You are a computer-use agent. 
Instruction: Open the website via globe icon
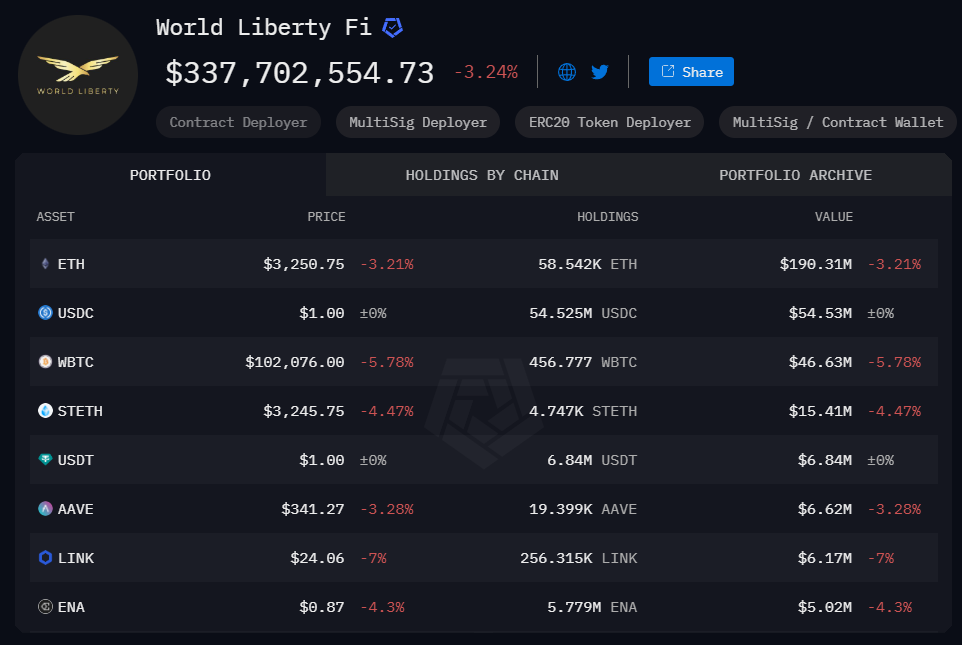(x=566, y=71)
